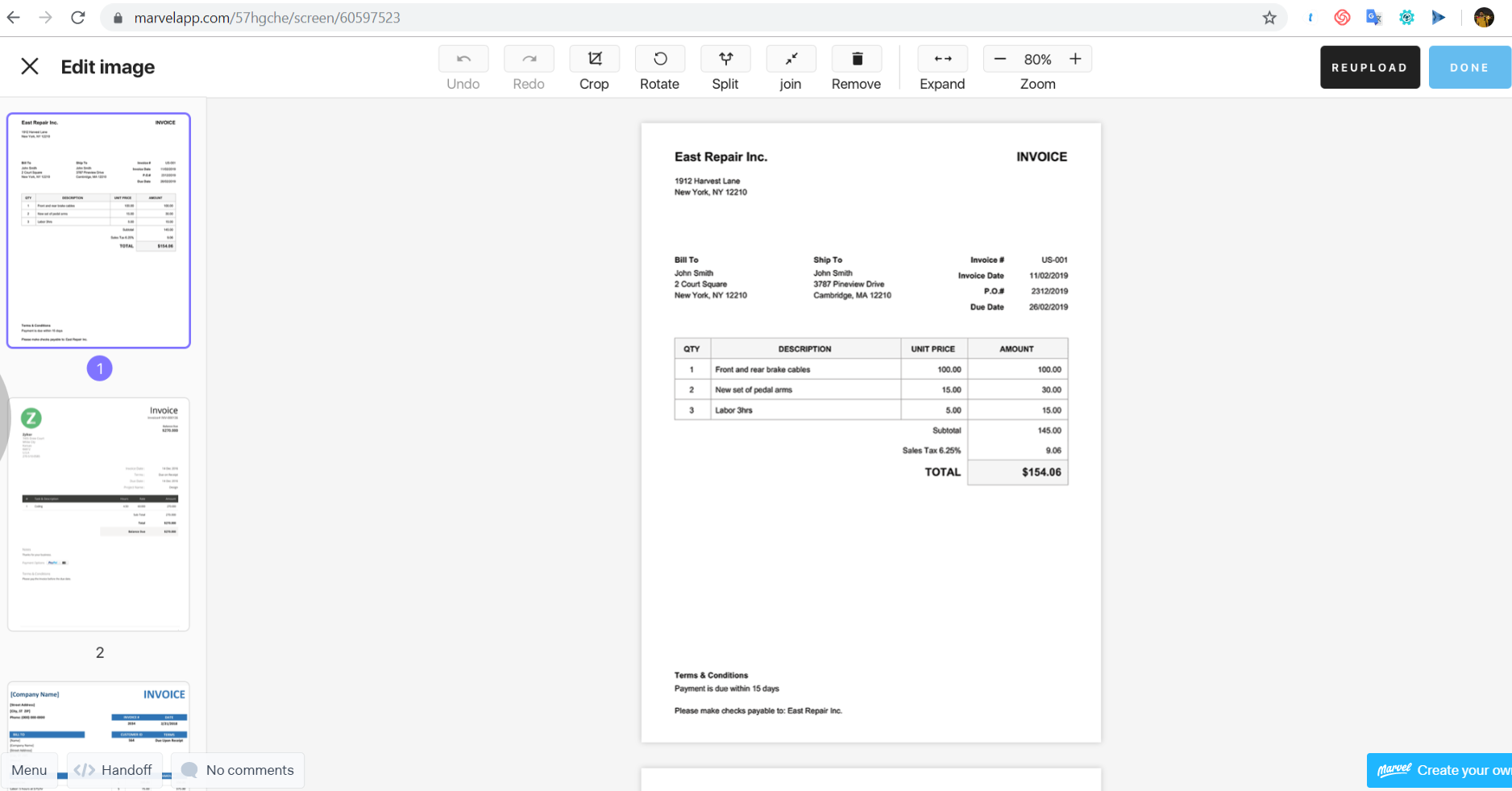Viewport: 1512px width, 791px height.
Task: Click the Marvel Create your own banner
Action: pyautogui.click(x=1439, y=770)
